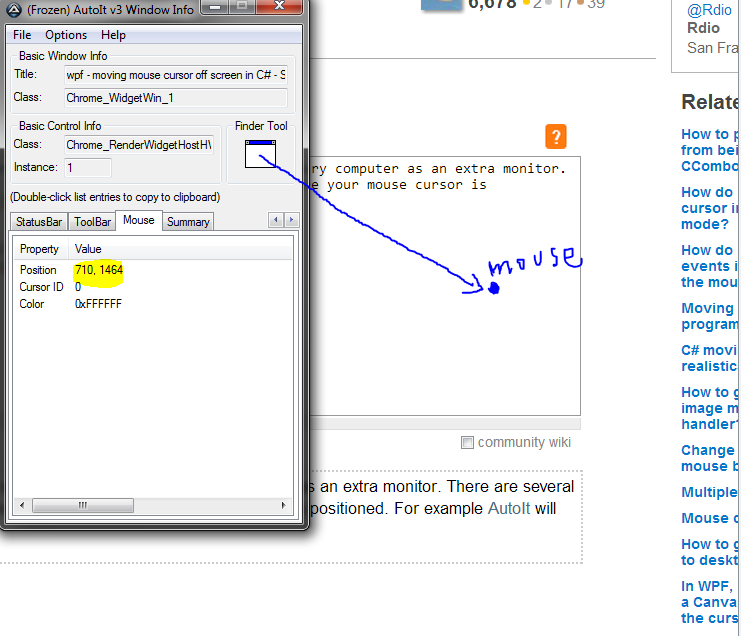Screen dimensions: 741x636
Task: Click the horizontal scrollbar thumb in list
Action: point(83,505)
